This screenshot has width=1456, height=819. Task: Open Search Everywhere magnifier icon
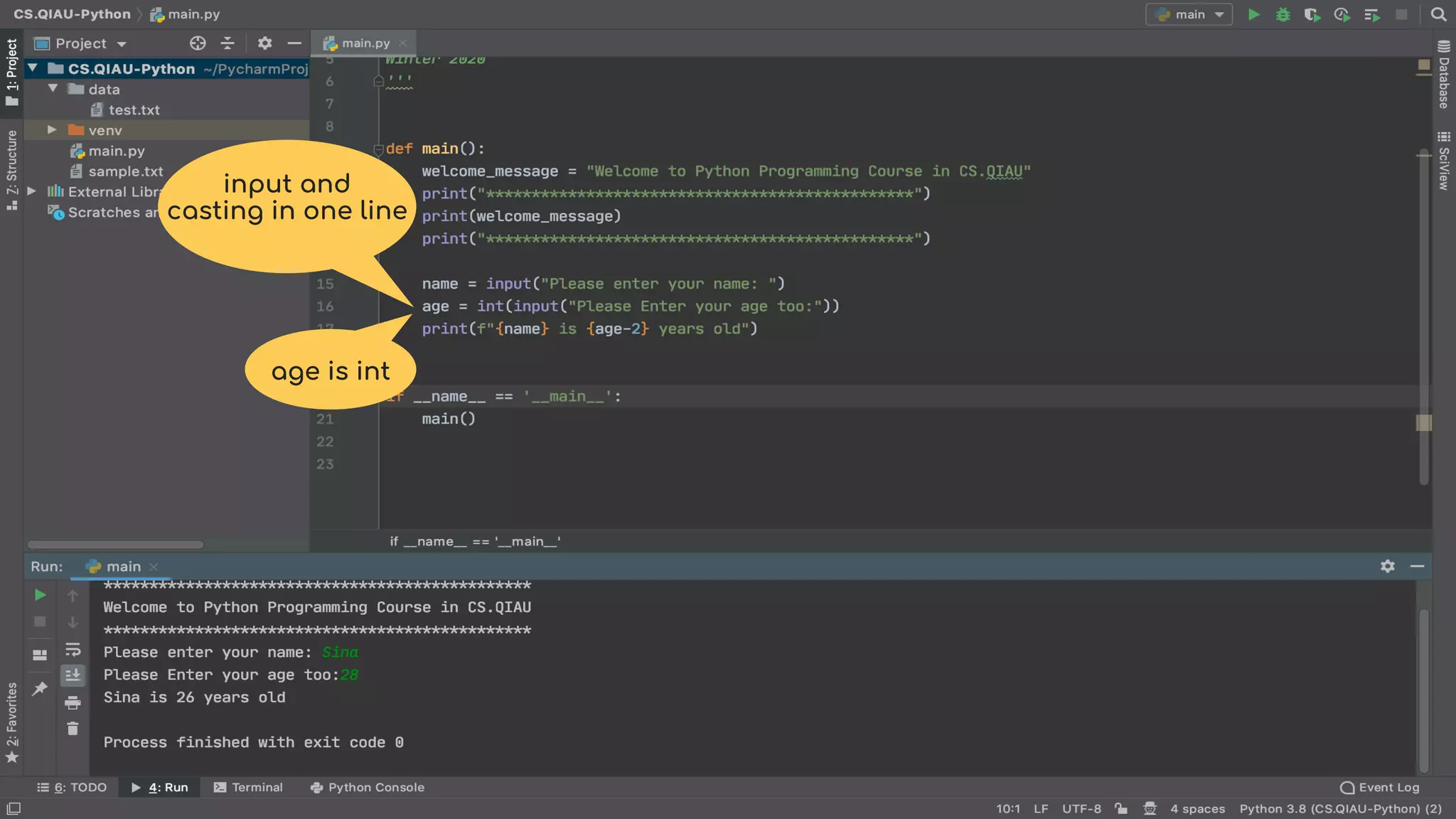point(1438,14)
